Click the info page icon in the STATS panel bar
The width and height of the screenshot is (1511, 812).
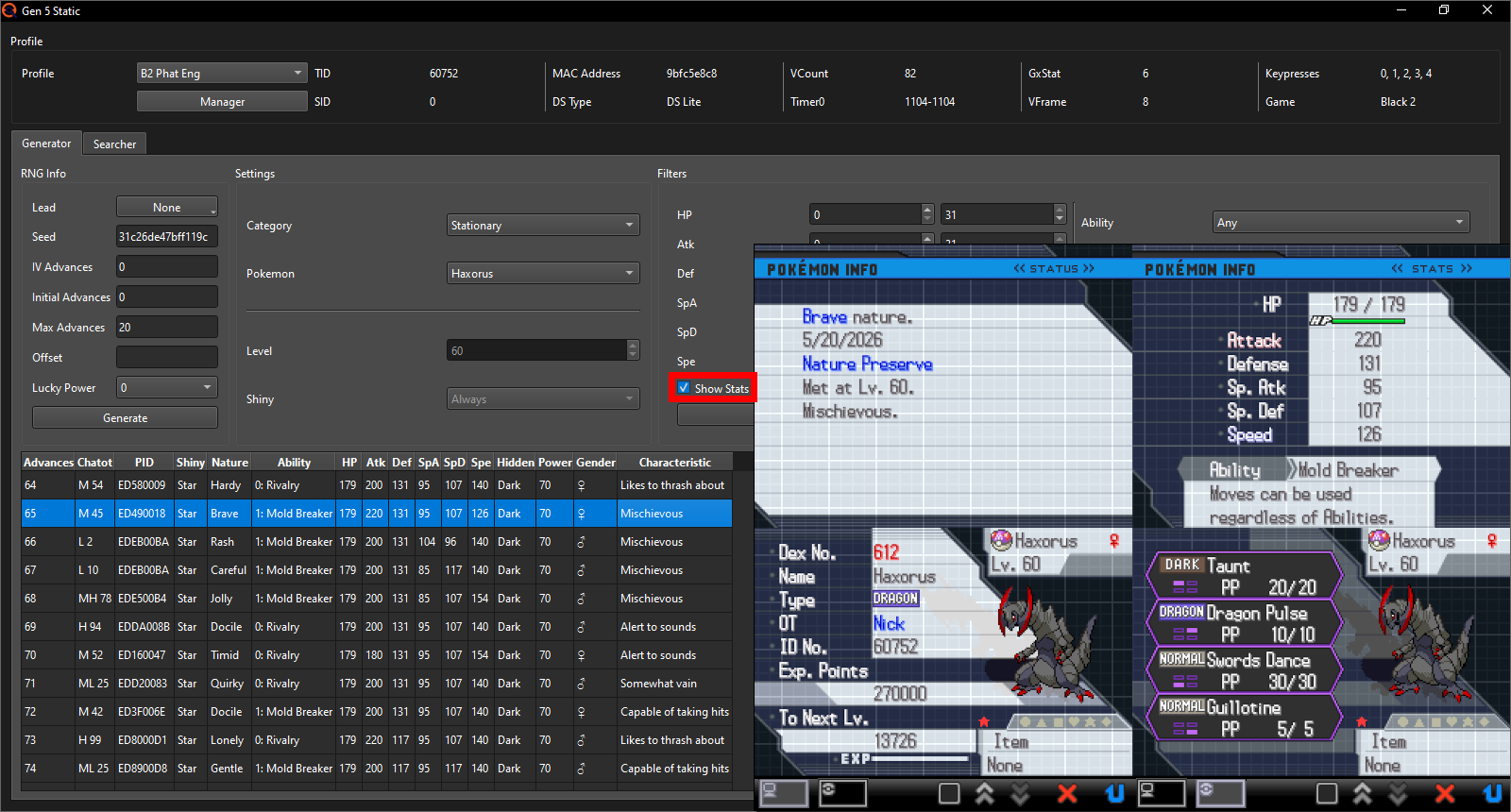(1162, 793)
